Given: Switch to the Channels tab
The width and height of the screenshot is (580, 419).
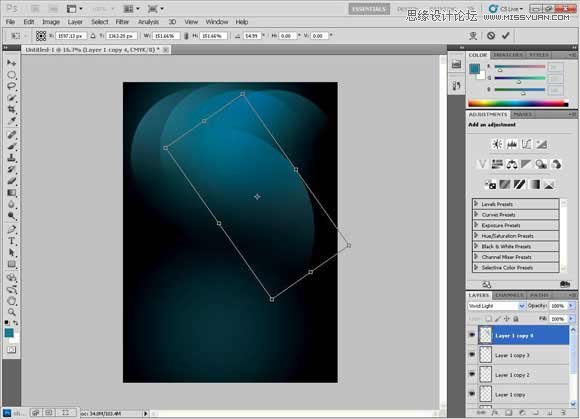Looking at the screenshot, I should [509, 295].
